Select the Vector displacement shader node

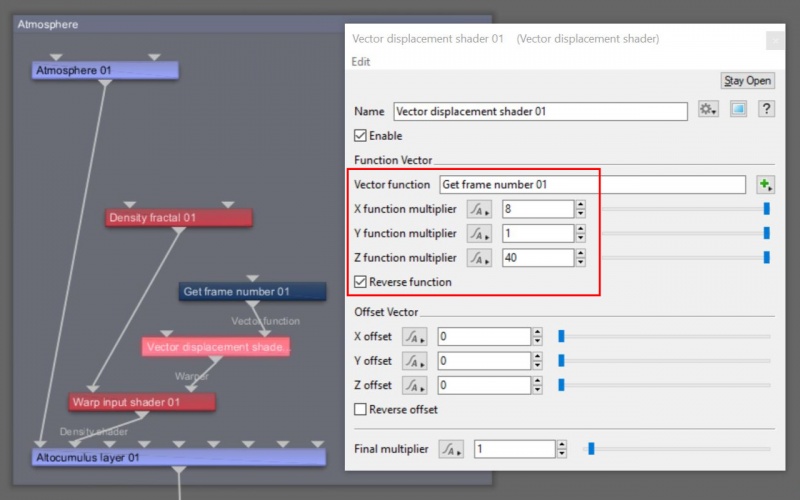pos(216,347)
